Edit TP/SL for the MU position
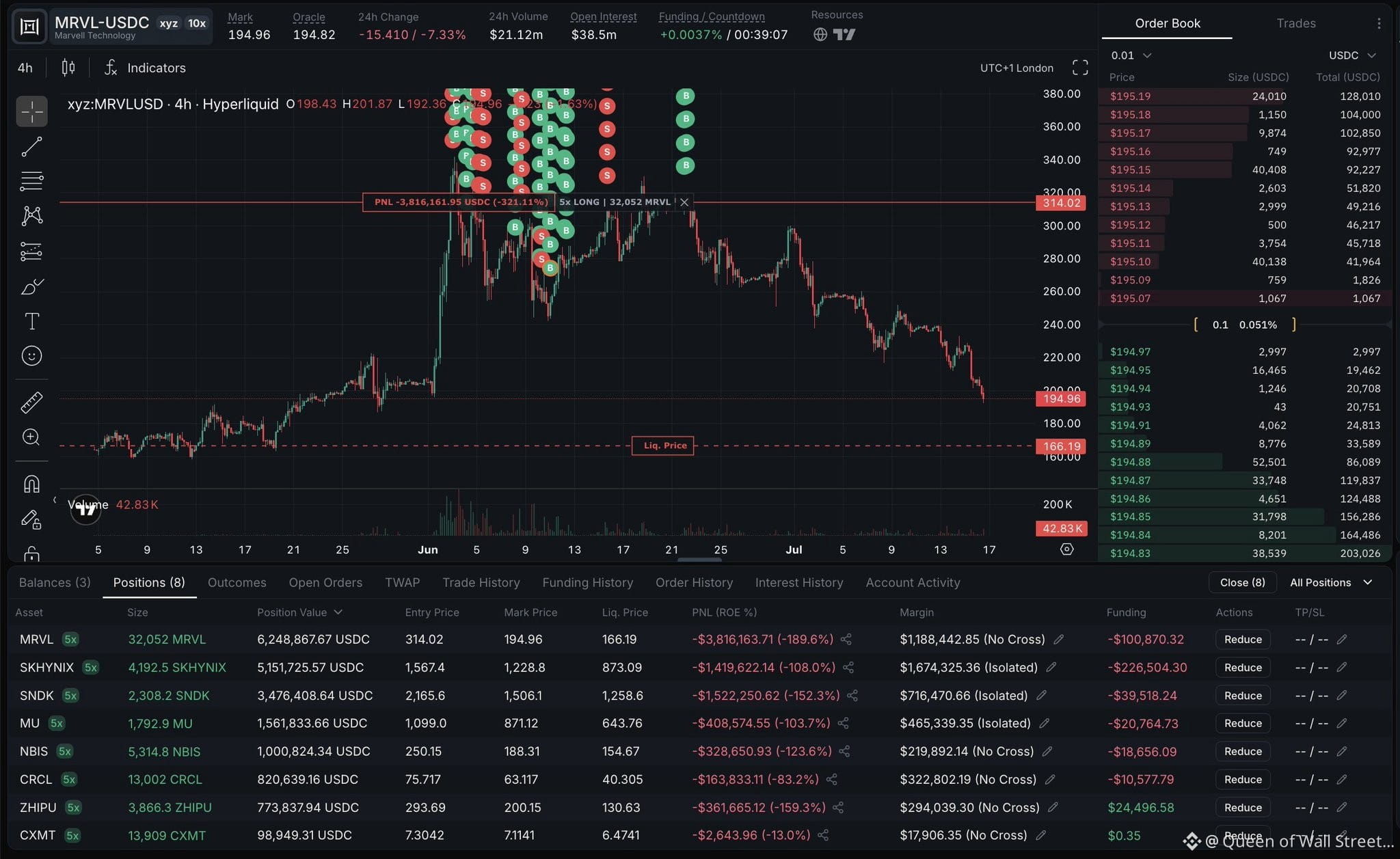The image size is (1400, 859). coord(1342,723)
